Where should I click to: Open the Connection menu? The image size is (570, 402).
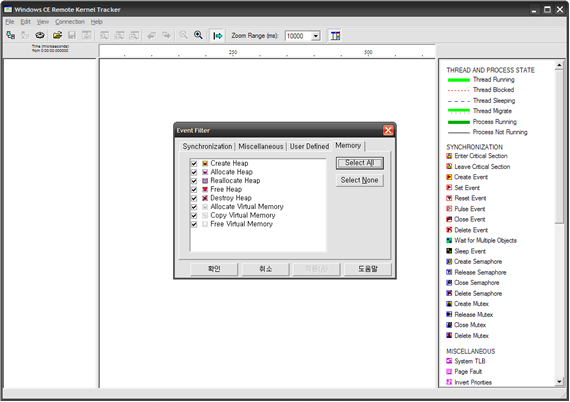70,22
